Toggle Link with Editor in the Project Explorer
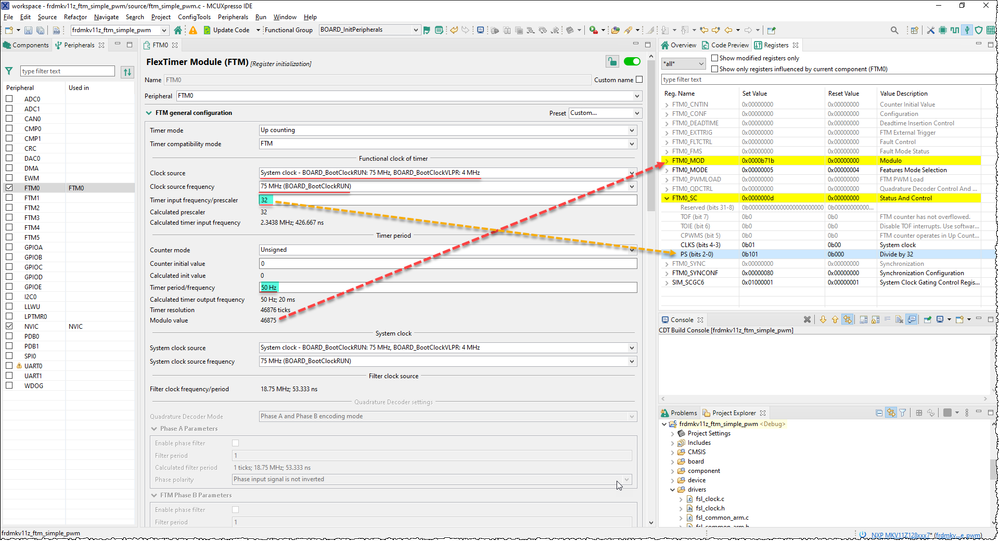This screenshot has height=541, width=999. tap(891, 413)
